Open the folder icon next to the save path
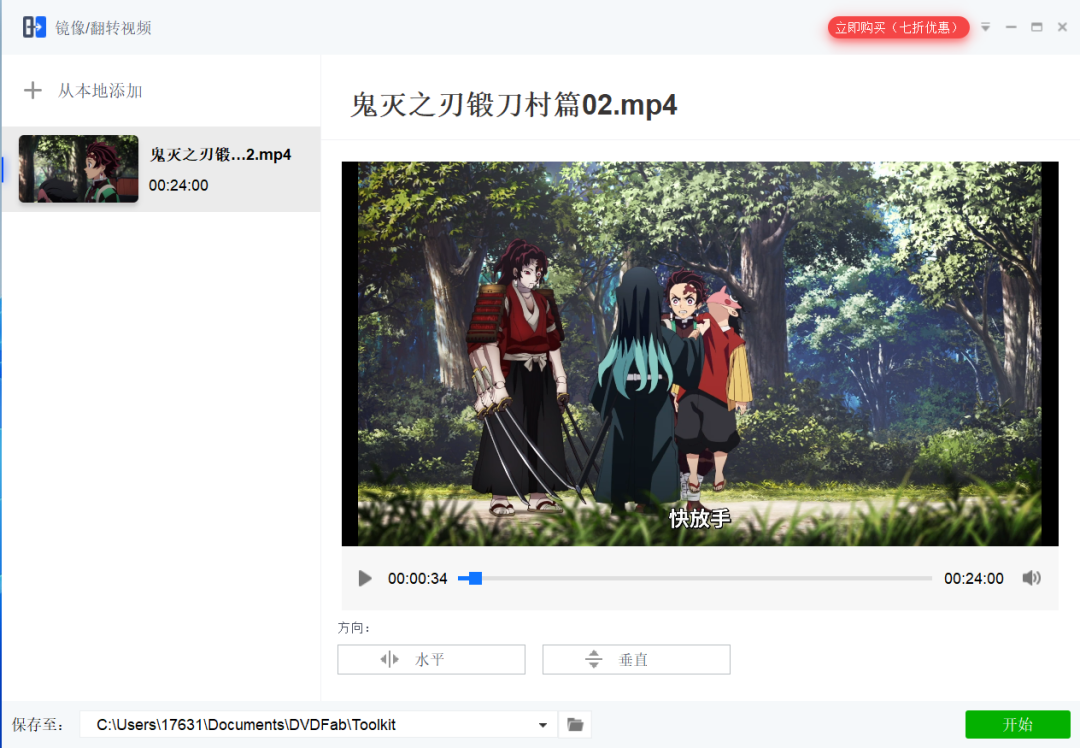Image resolution: width=1080 pixels, height=748 pixels. click(574, 724)
